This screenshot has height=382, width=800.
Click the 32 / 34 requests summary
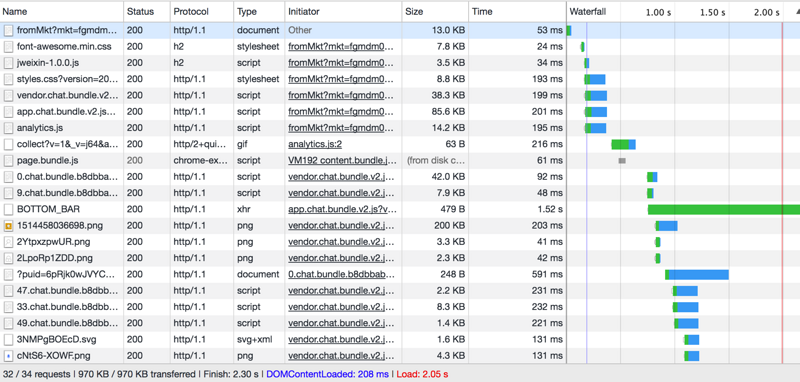[x=36, y=374]
